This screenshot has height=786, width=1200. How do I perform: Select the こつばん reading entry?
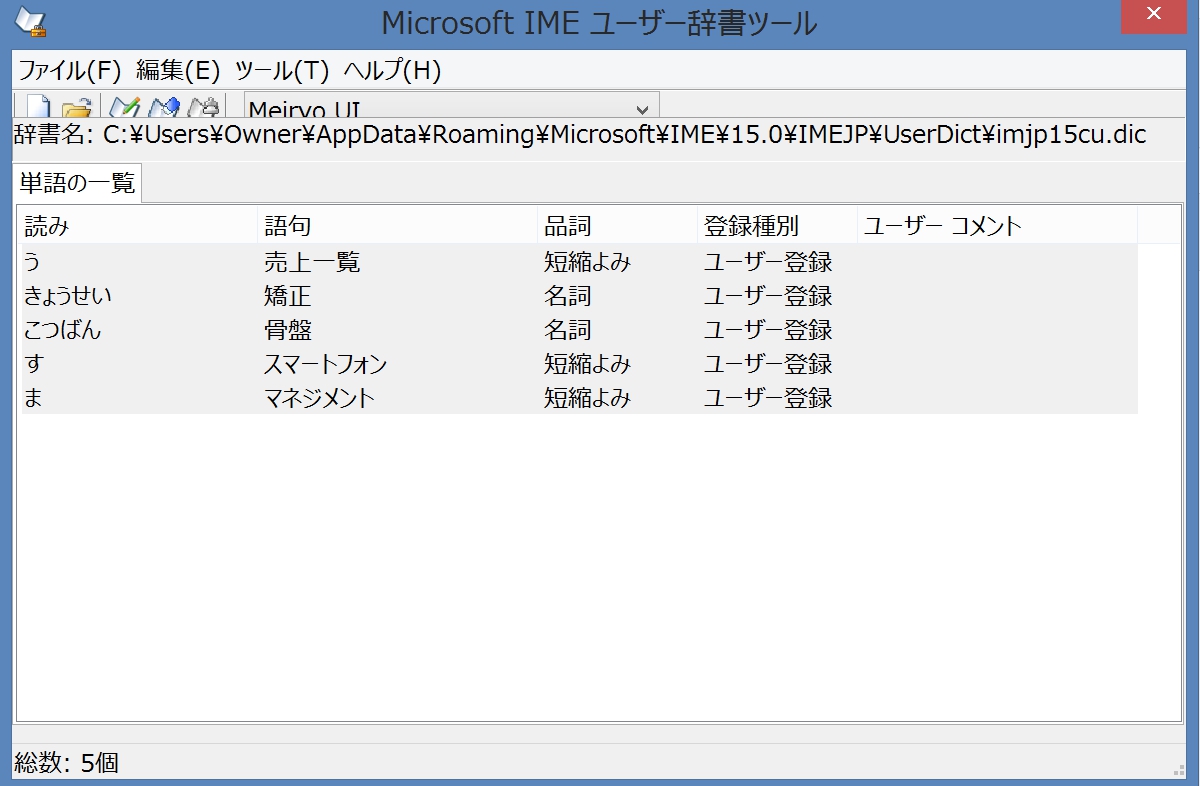point(62,330)
